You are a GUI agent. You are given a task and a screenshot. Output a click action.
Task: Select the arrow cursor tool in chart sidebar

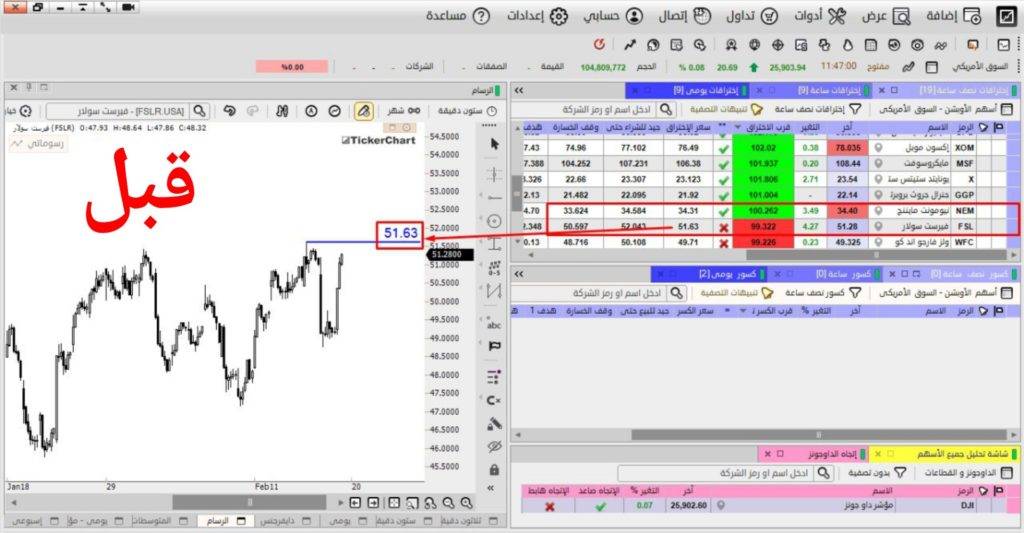tap(494, 144)
